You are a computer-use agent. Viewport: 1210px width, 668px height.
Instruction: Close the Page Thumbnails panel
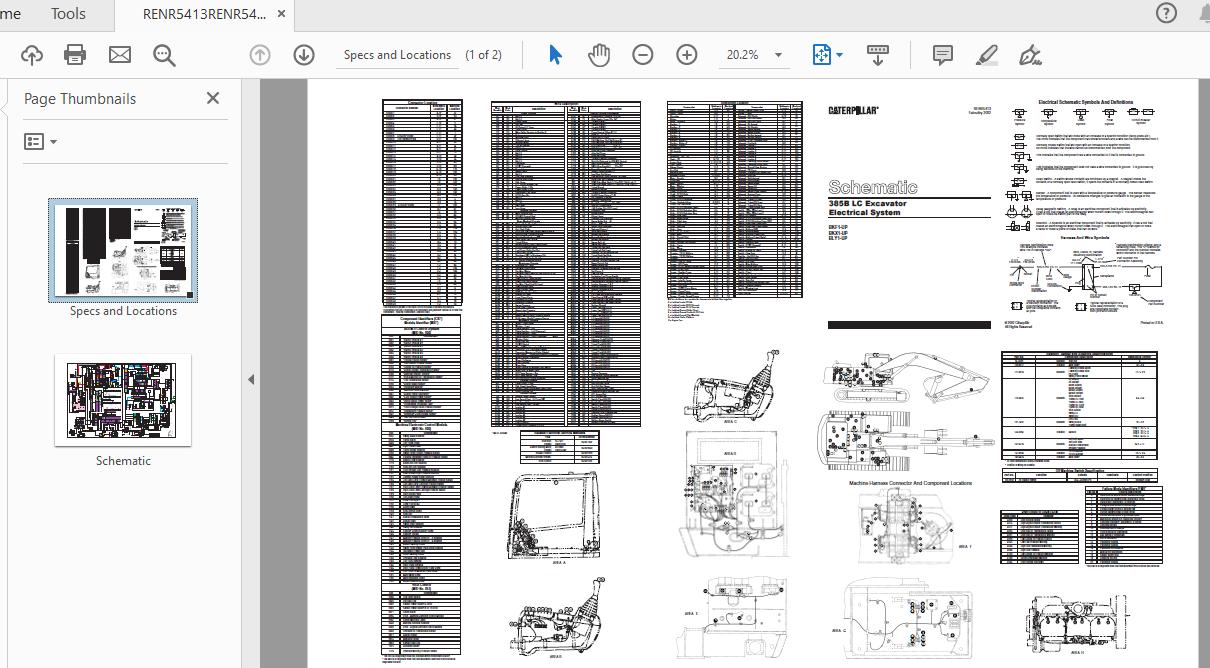click(213, 98)
